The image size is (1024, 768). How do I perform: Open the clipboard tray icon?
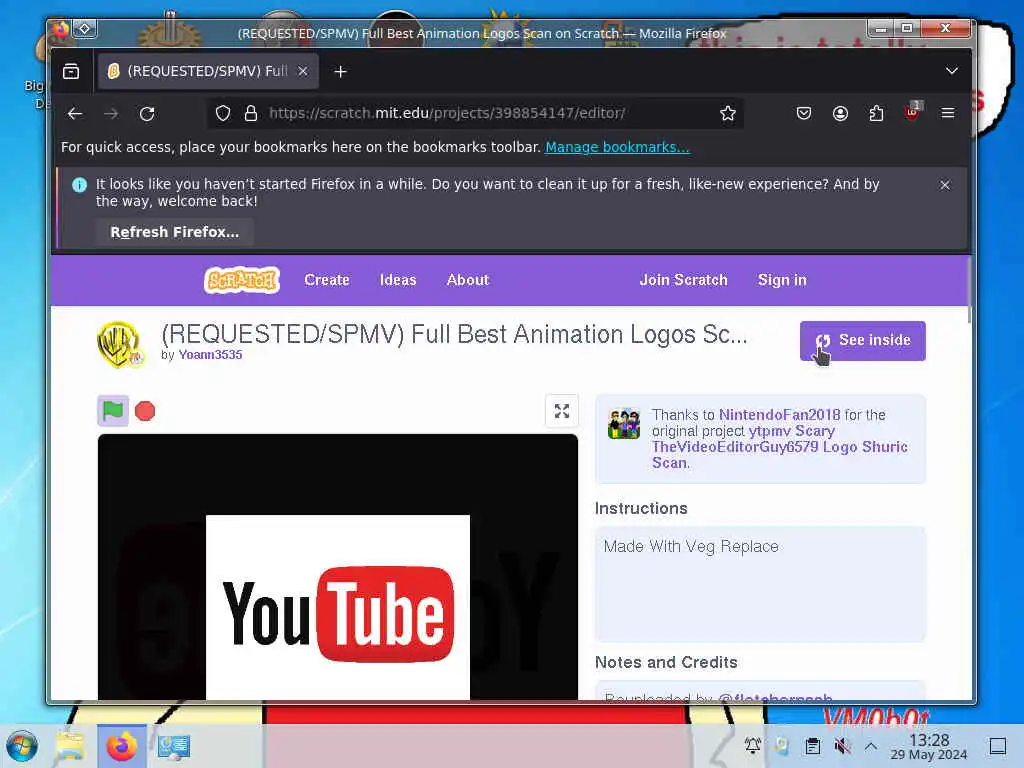[812, 746]
